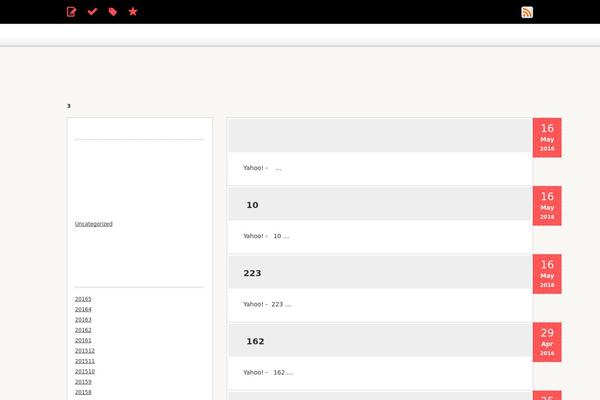Open the 20159 archive link
Viewport: 600px width, 400px height.
[x=83, y=382]
